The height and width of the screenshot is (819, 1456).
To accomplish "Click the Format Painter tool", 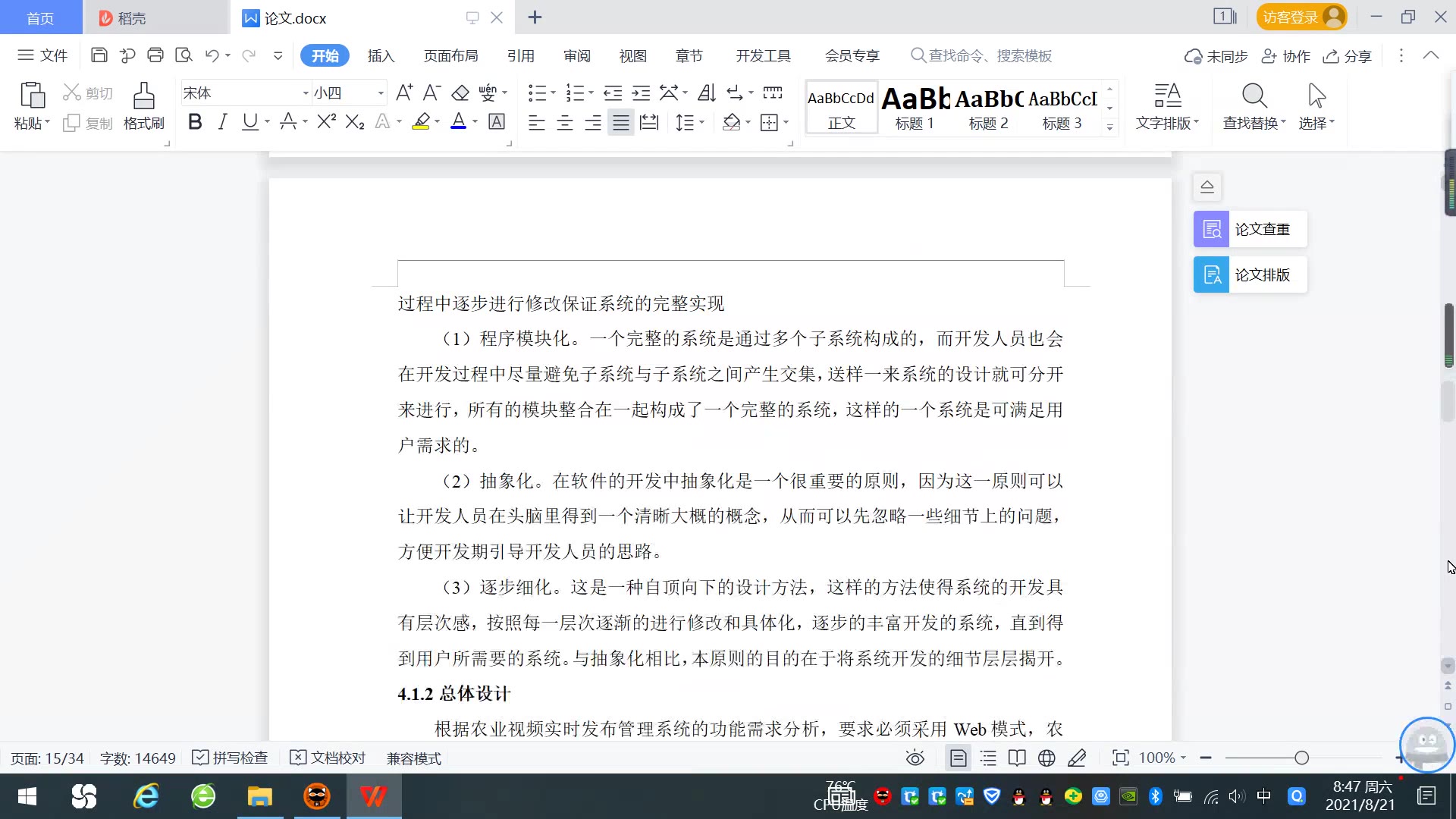I will coord(144,106).
